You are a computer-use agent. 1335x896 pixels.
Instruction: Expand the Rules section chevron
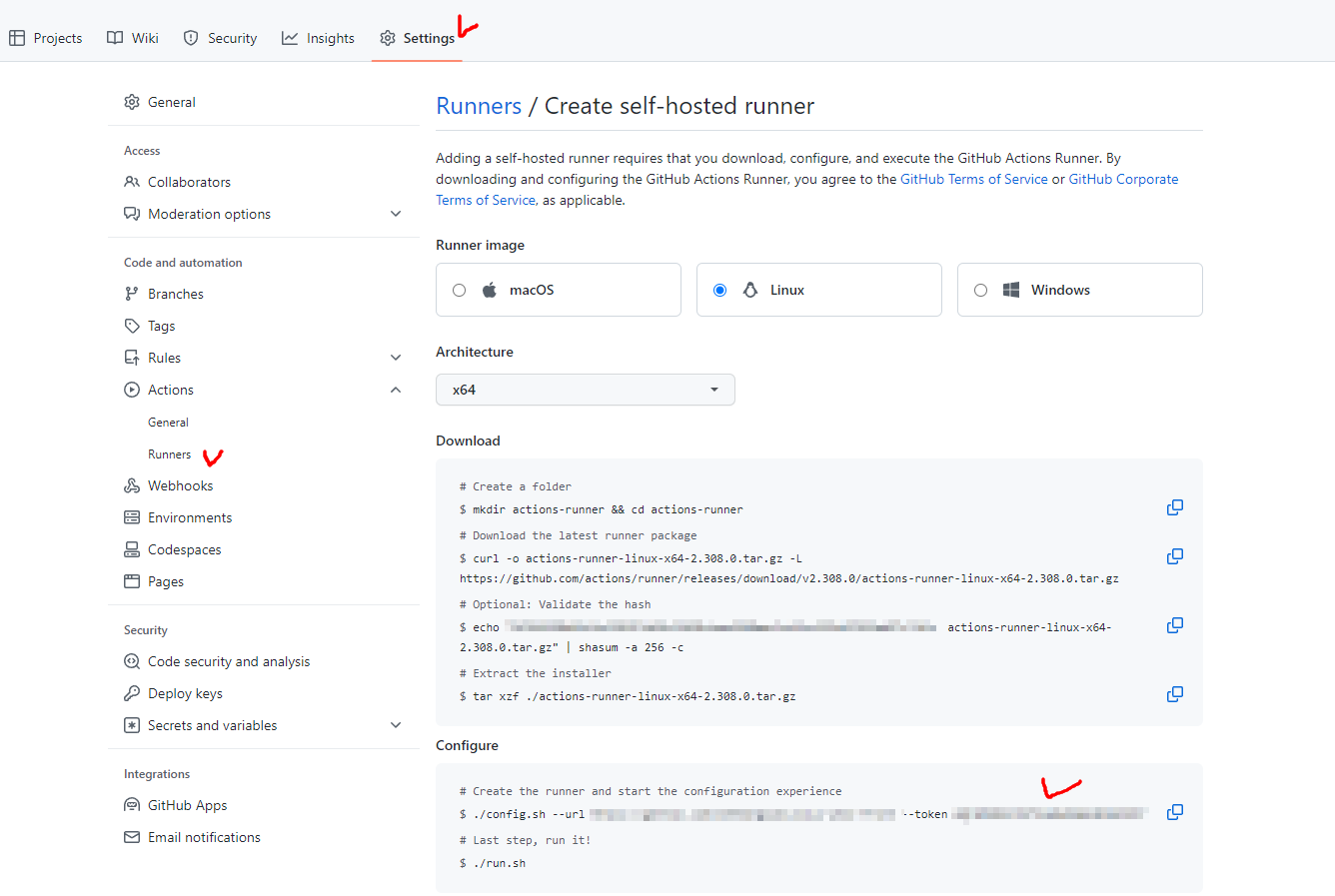(x=396, y=358)
